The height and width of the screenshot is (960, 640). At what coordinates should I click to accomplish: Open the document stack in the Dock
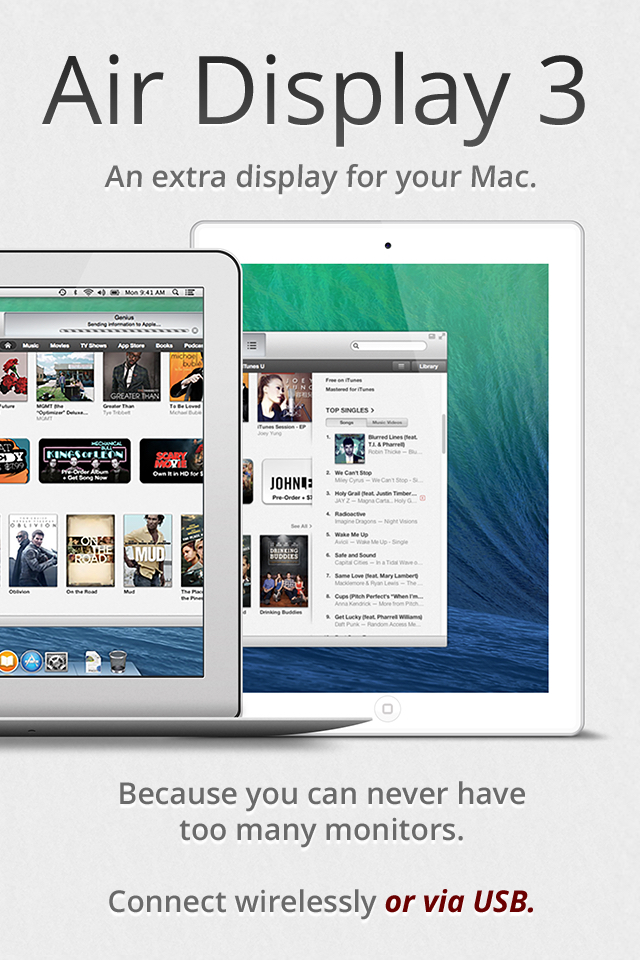point(92,663)
